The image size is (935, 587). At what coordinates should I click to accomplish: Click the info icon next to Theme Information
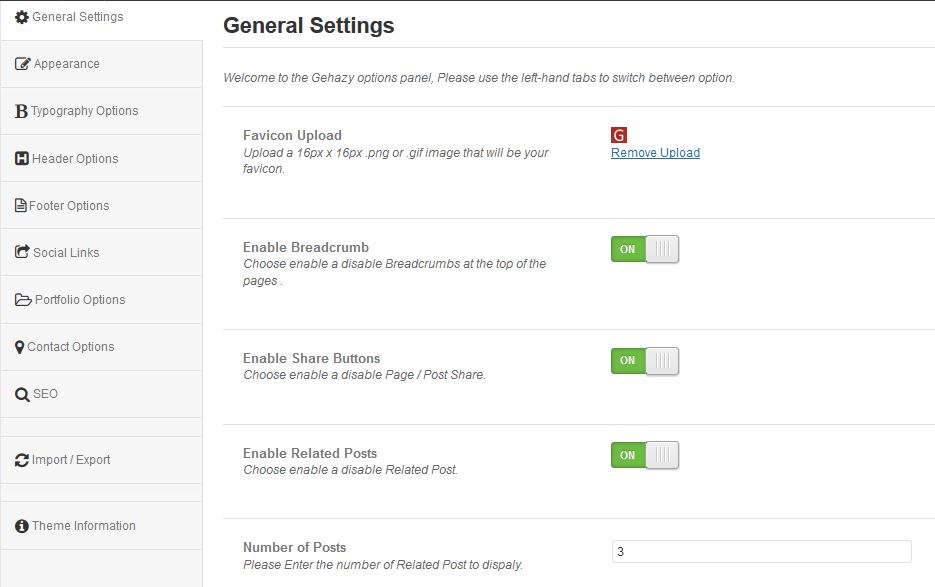[x=22, y=525]
